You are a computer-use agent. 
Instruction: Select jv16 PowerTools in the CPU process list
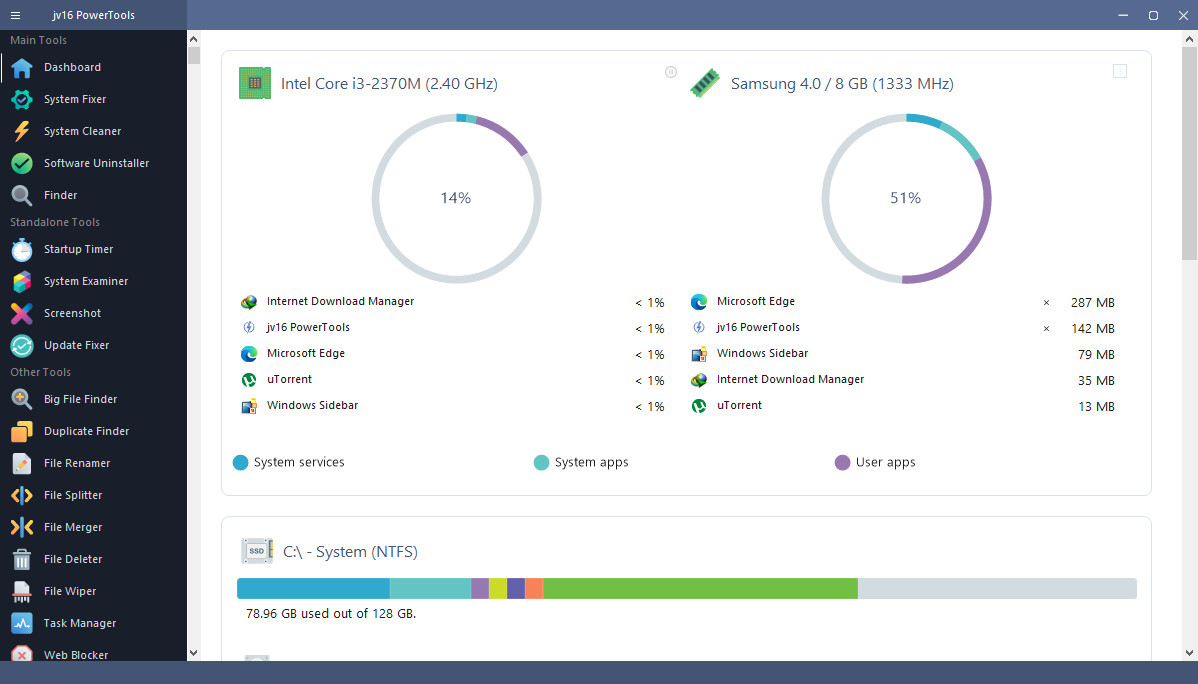[308, 327]
